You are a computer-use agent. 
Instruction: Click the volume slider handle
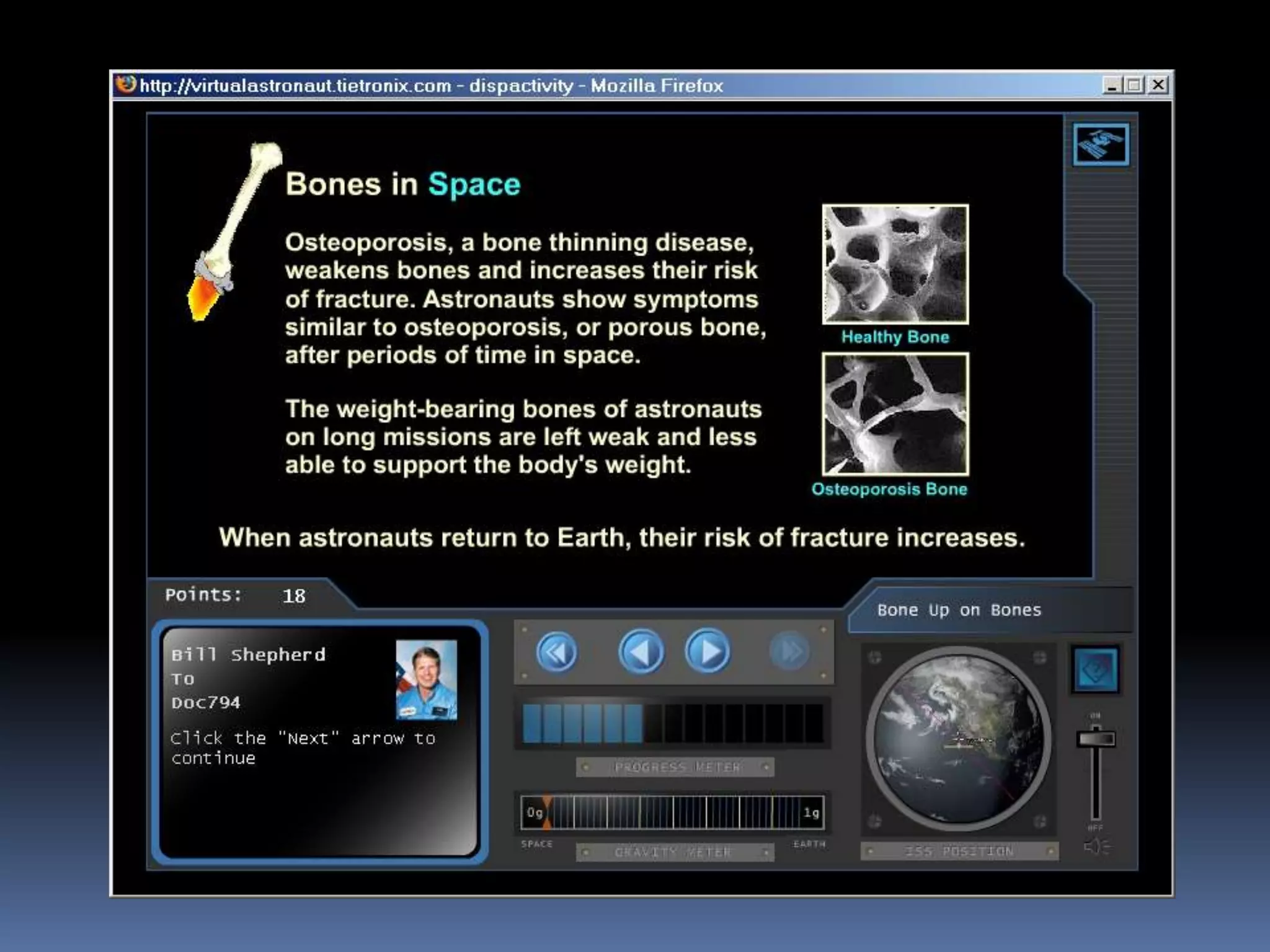(x=1096, y=739)
